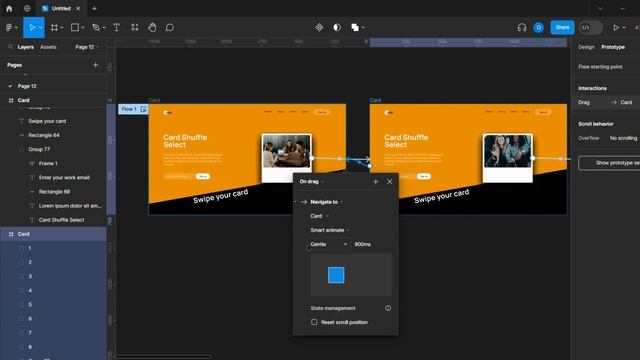The image size is (640, 360).
Task: Close the On drag interaction panel
Action: 389,182
